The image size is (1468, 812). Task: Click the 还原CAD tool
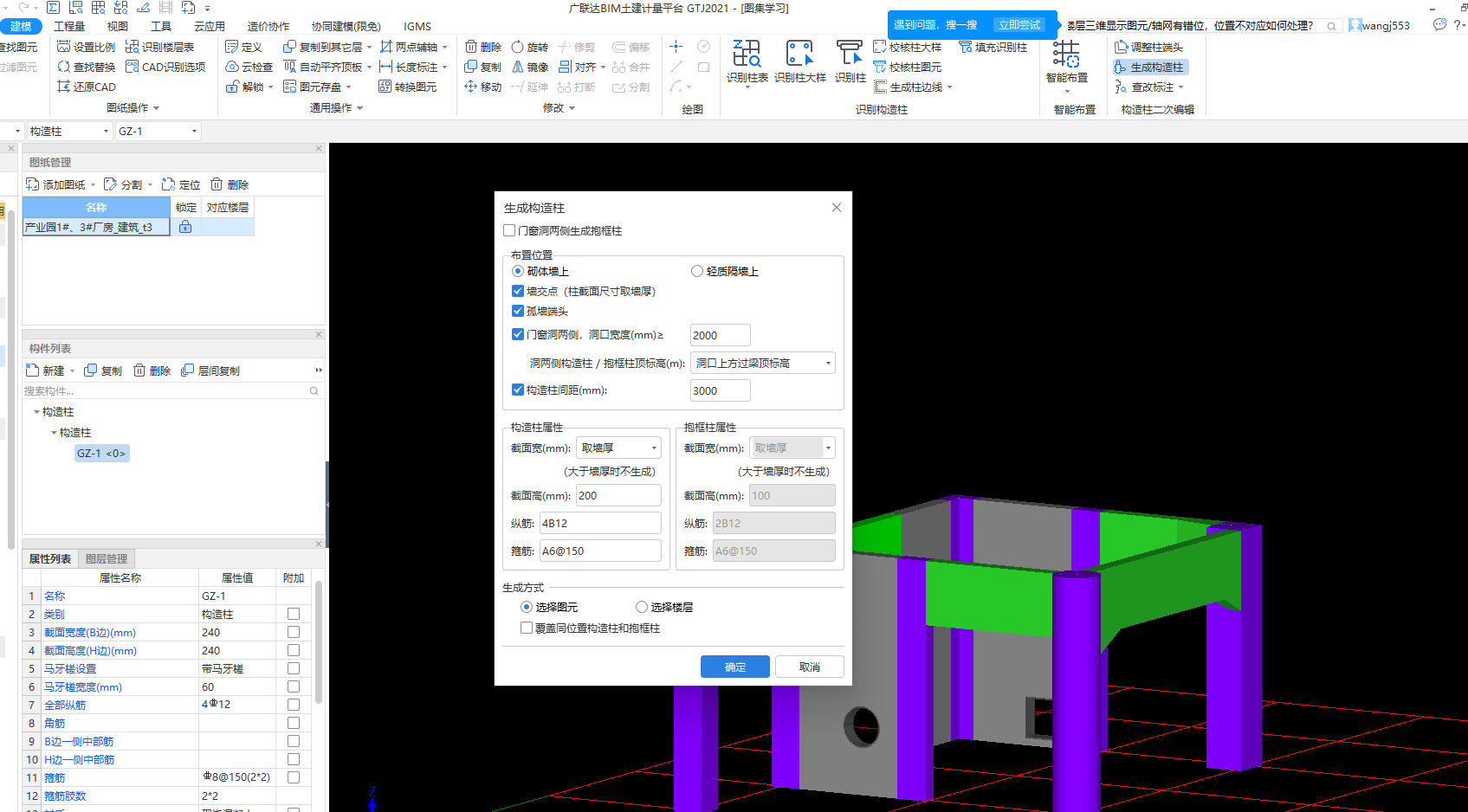click(87, 87)
